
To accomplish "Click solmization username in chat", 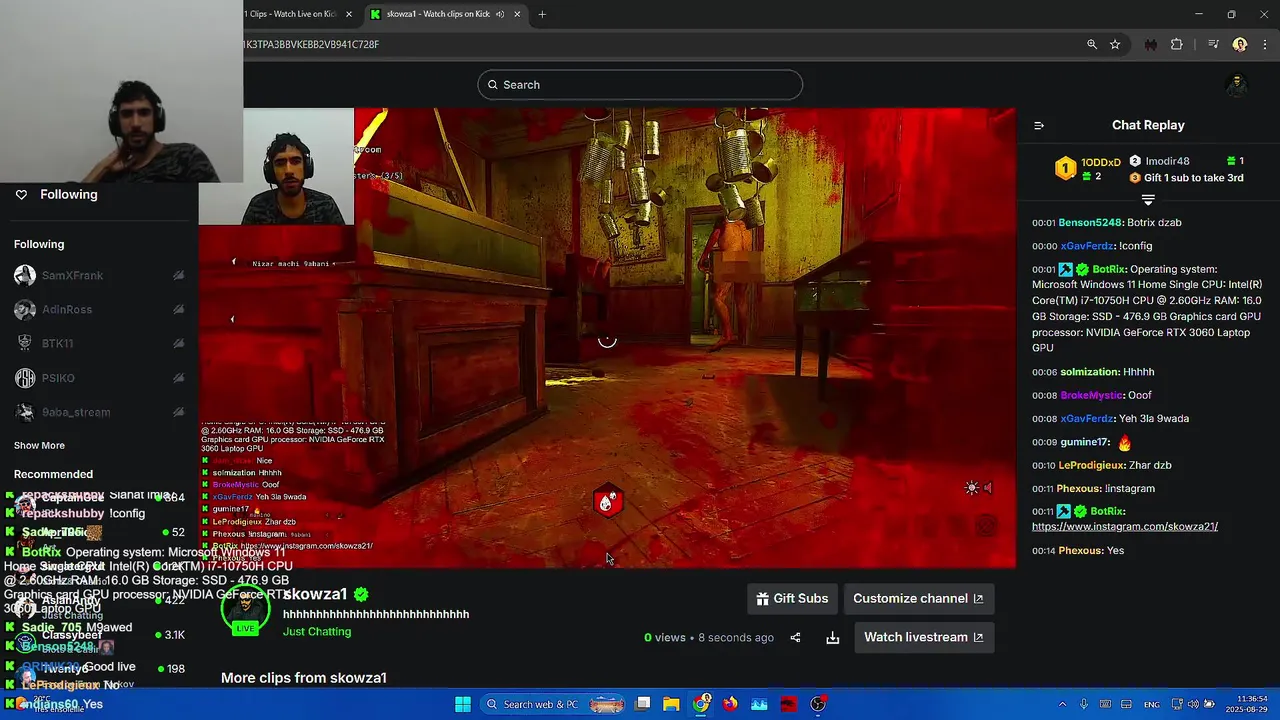I will 1089,372.
